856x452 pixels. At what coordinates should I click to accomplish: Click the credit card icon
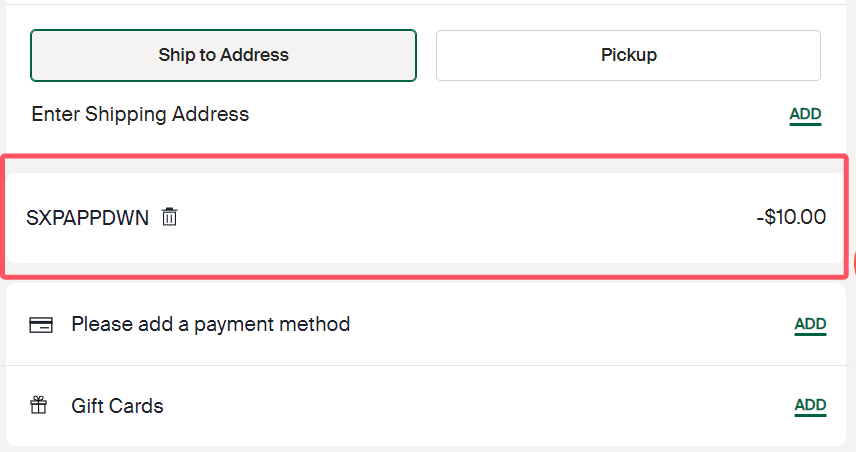coord(41,324)
